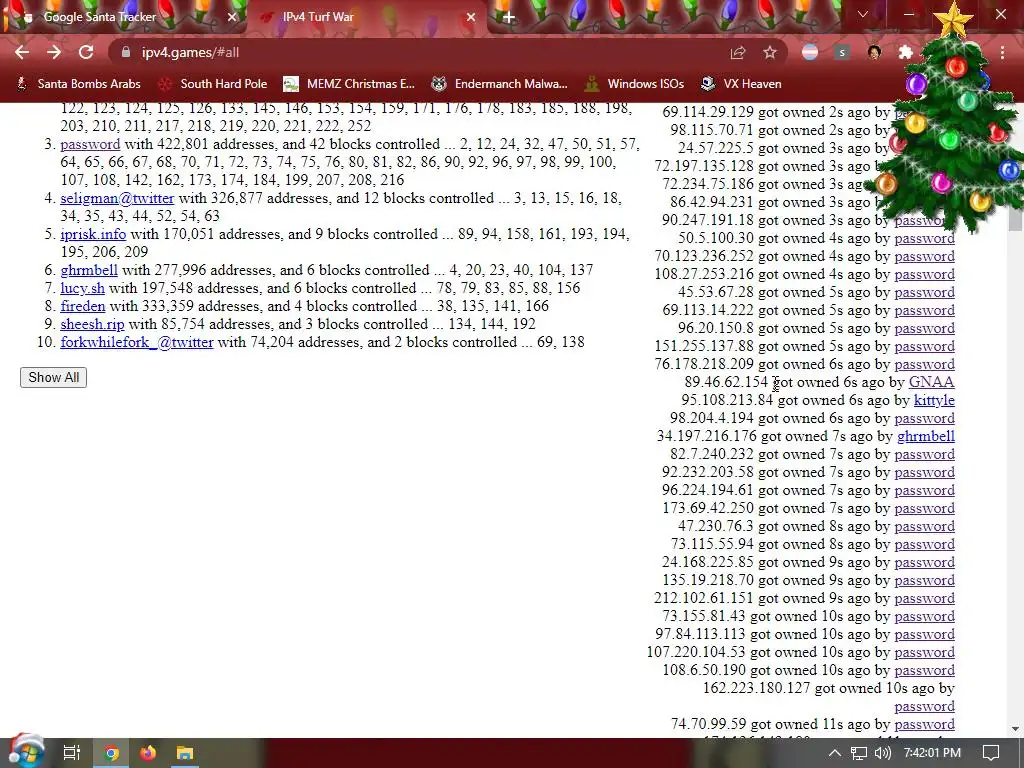Open the tab search dropdown arrow
This screenshot has width=1024, height=768.
[863, 14]
